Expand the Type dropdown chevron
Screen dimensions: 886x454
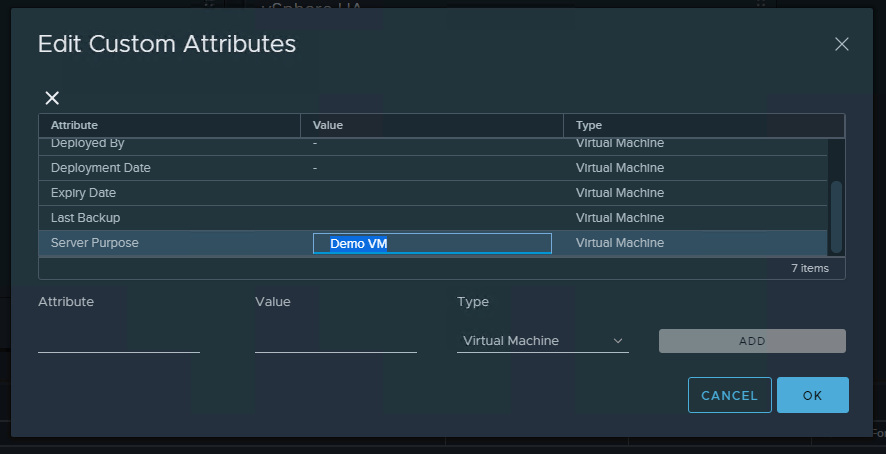pos(617,341)
